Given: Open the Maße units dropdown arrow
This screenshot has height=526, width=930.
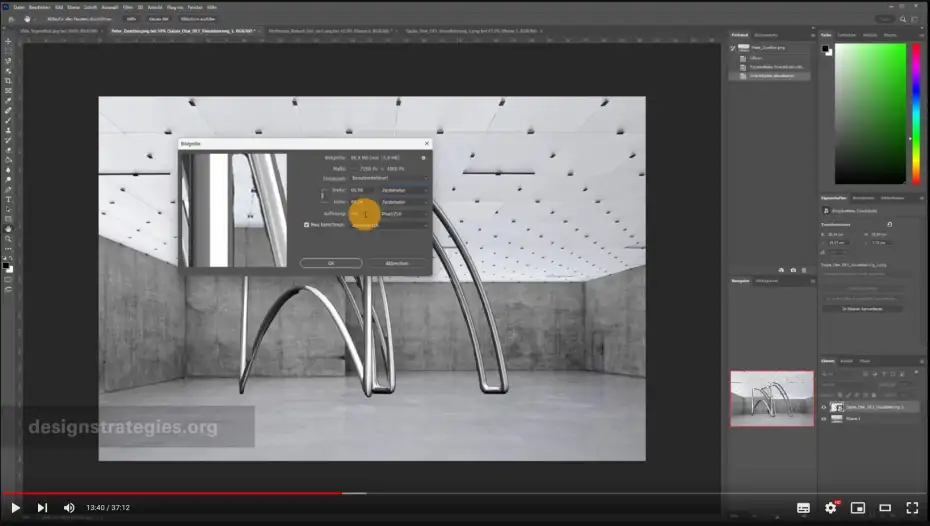Looking at the screenshot, I should tap(353, 169).
